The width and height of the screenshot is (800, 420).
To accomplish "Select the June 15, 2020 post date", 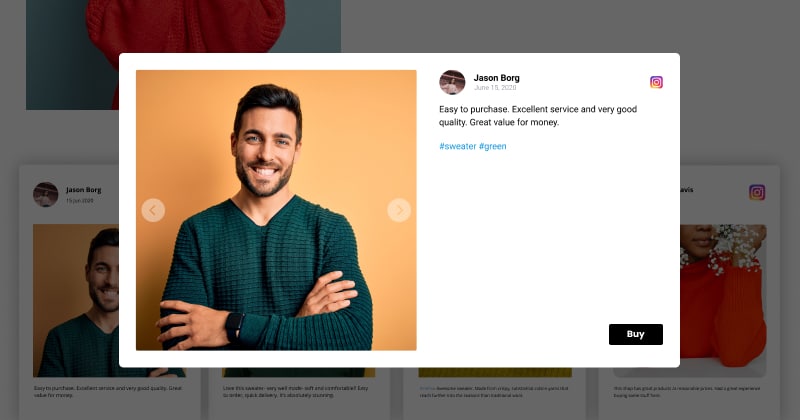I will (x=495, y=88).
